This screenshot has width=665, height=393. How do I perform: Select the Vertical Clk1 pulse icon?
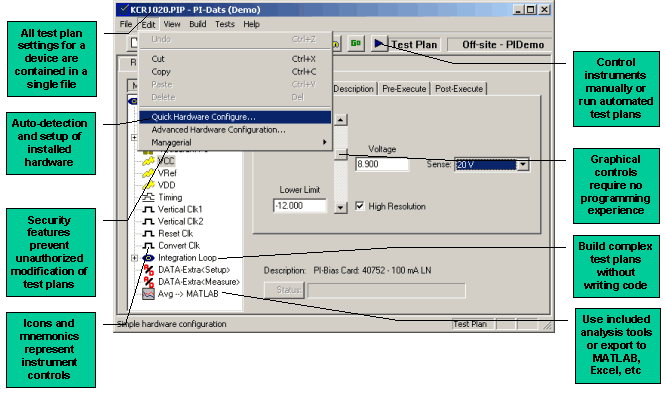(148, 209)
